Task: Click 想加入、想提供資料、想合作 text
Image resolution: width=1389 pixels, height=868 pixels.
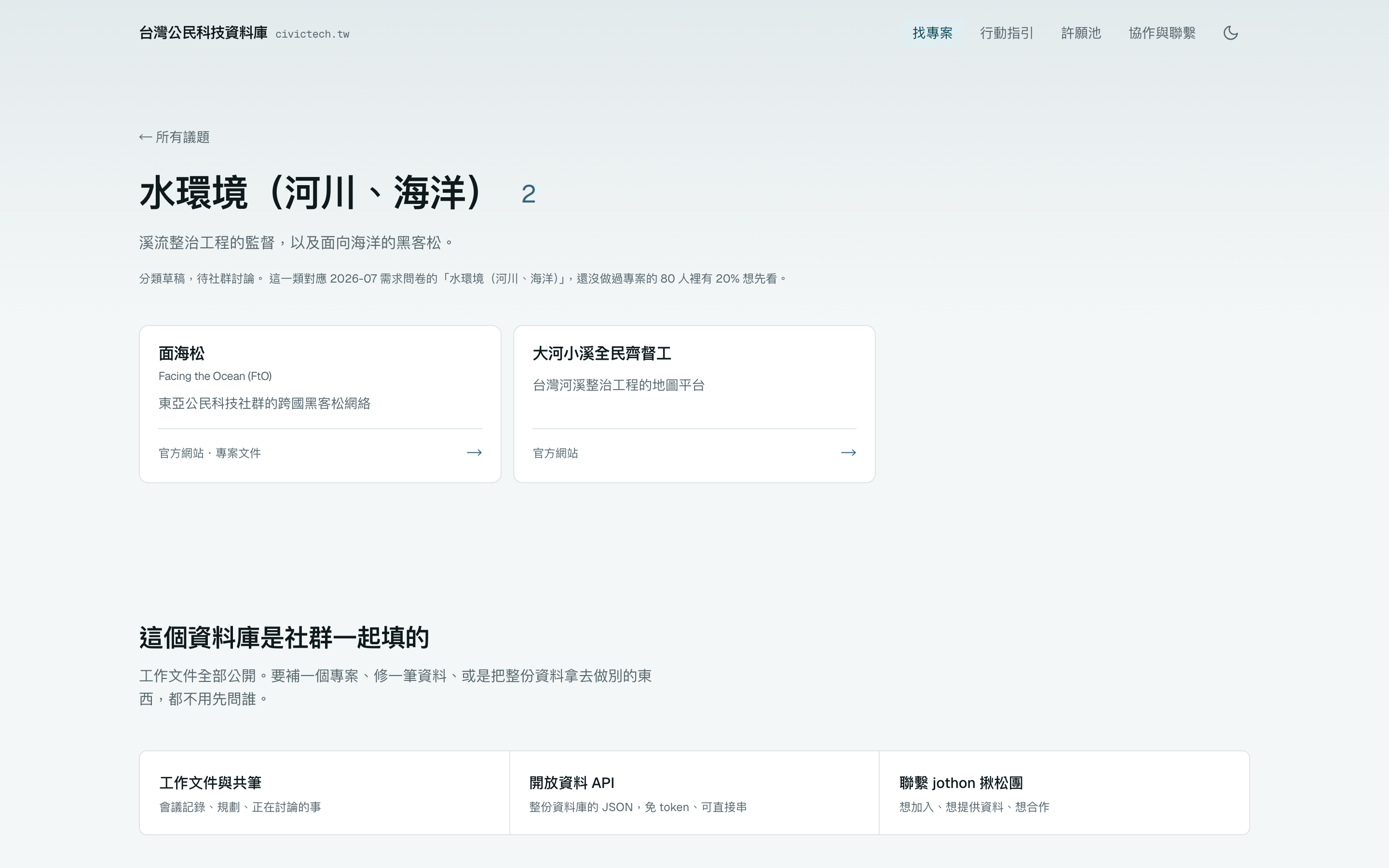Action: (974, 807)
